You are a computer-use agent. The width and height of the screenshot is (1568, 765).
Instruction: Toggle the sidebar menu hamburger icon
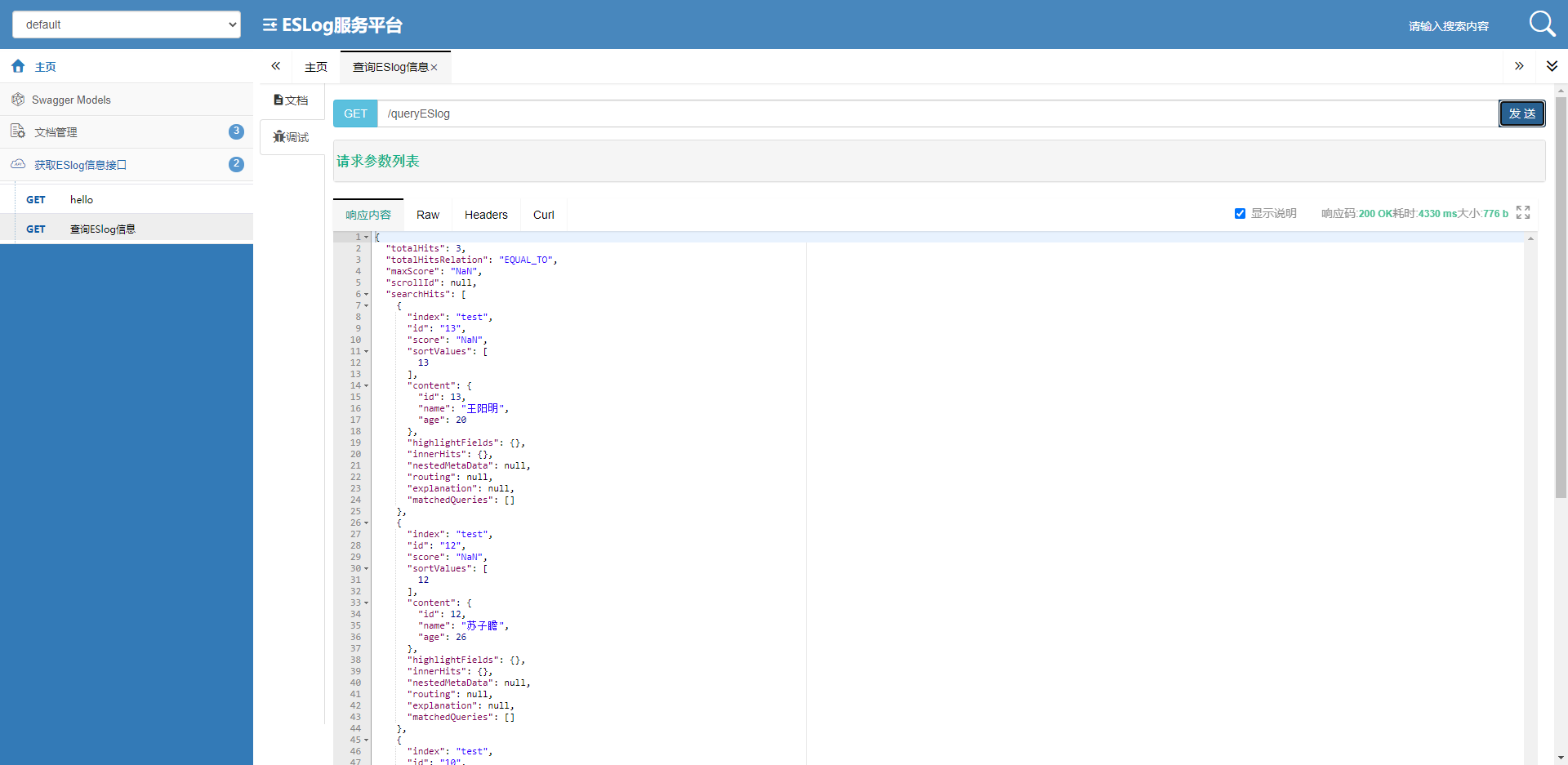(x=269, y=25)
